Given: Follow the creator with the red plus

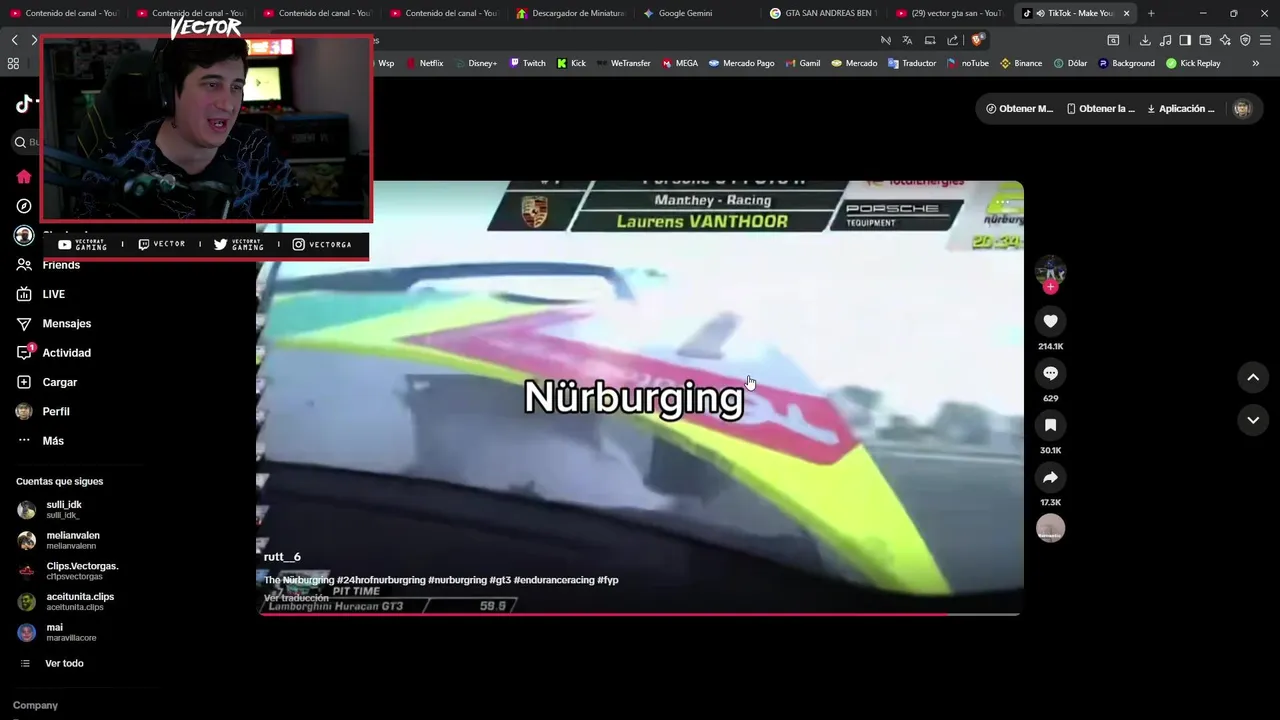Looking at the screenshot, I should click(1050, 287).
